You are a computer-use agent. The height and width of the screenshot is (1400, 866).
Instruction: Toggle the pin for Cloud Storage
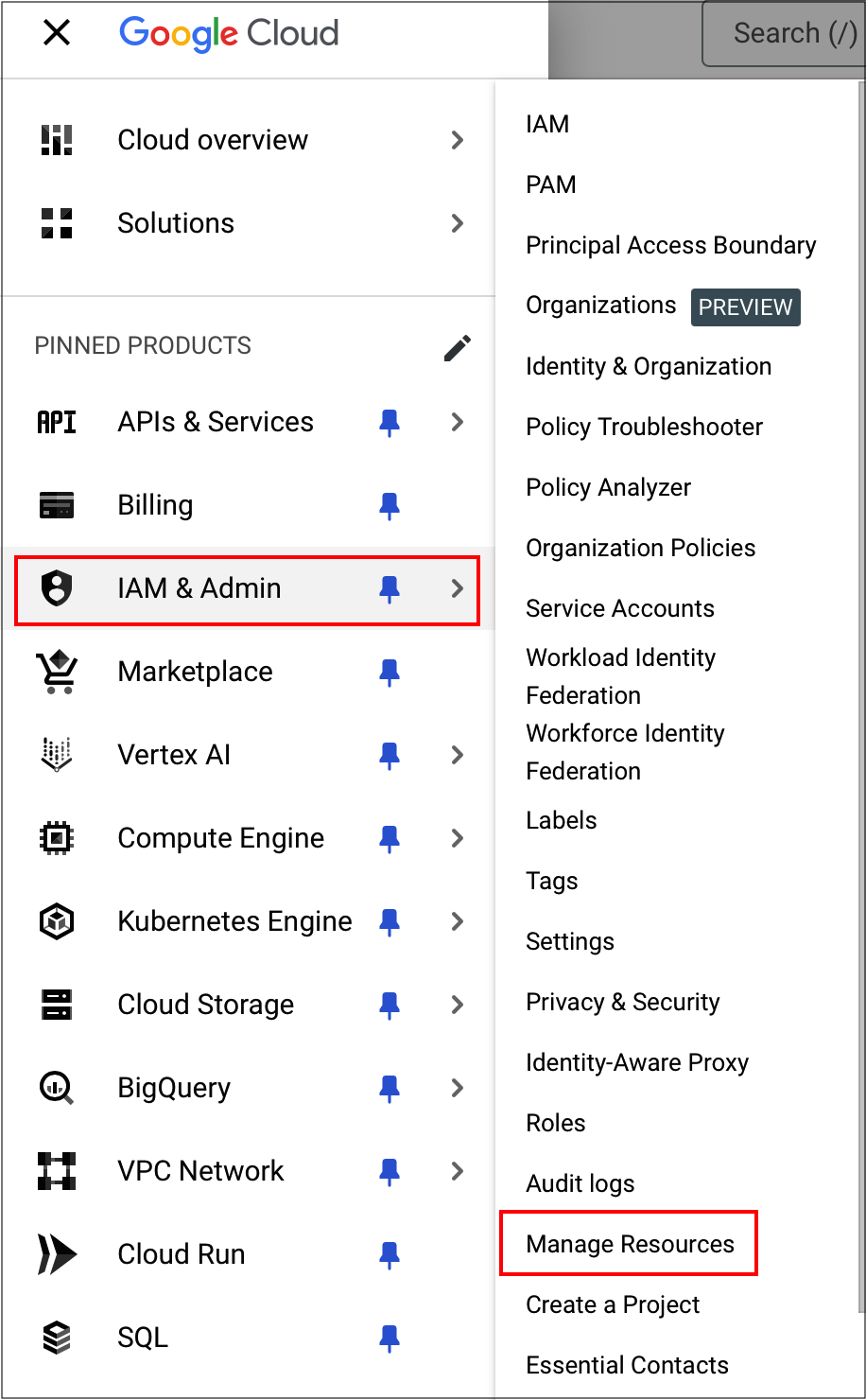pyautogui.click(x=389, y=1005)
